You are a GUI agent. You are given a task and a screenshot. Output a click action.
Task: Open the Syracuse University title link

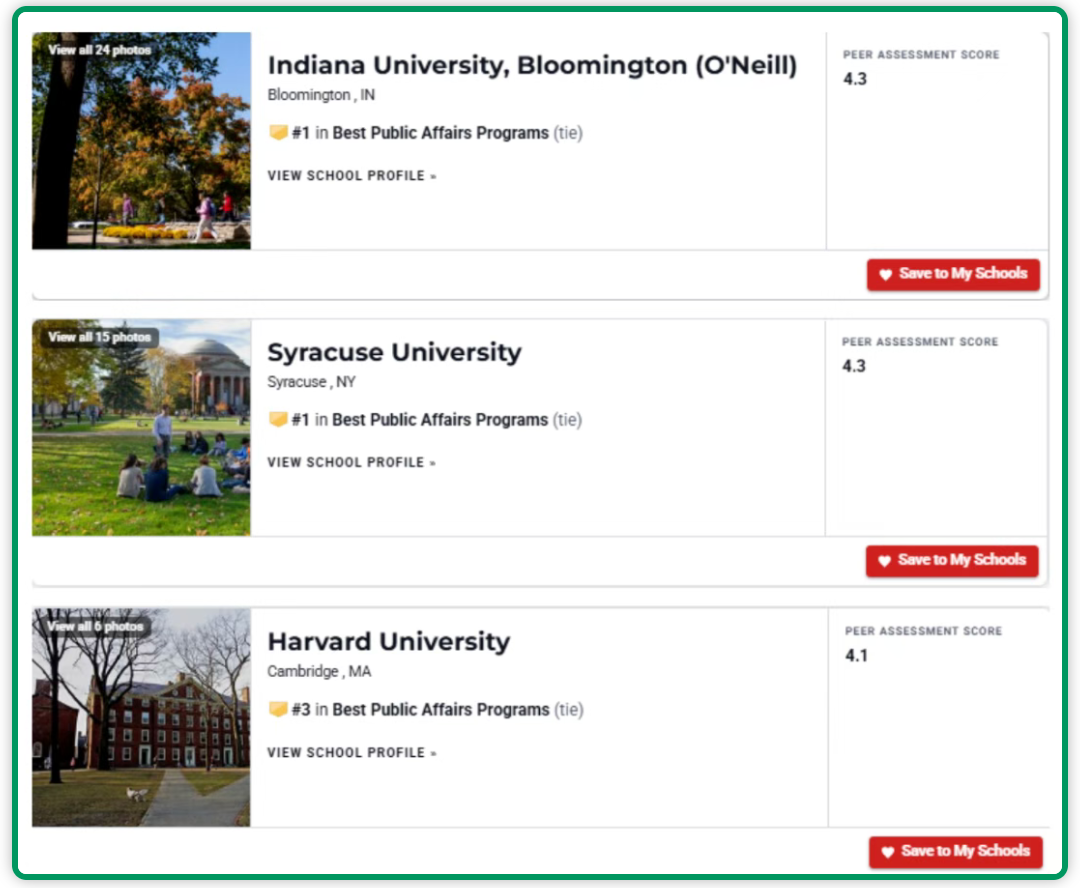(394, 353)
